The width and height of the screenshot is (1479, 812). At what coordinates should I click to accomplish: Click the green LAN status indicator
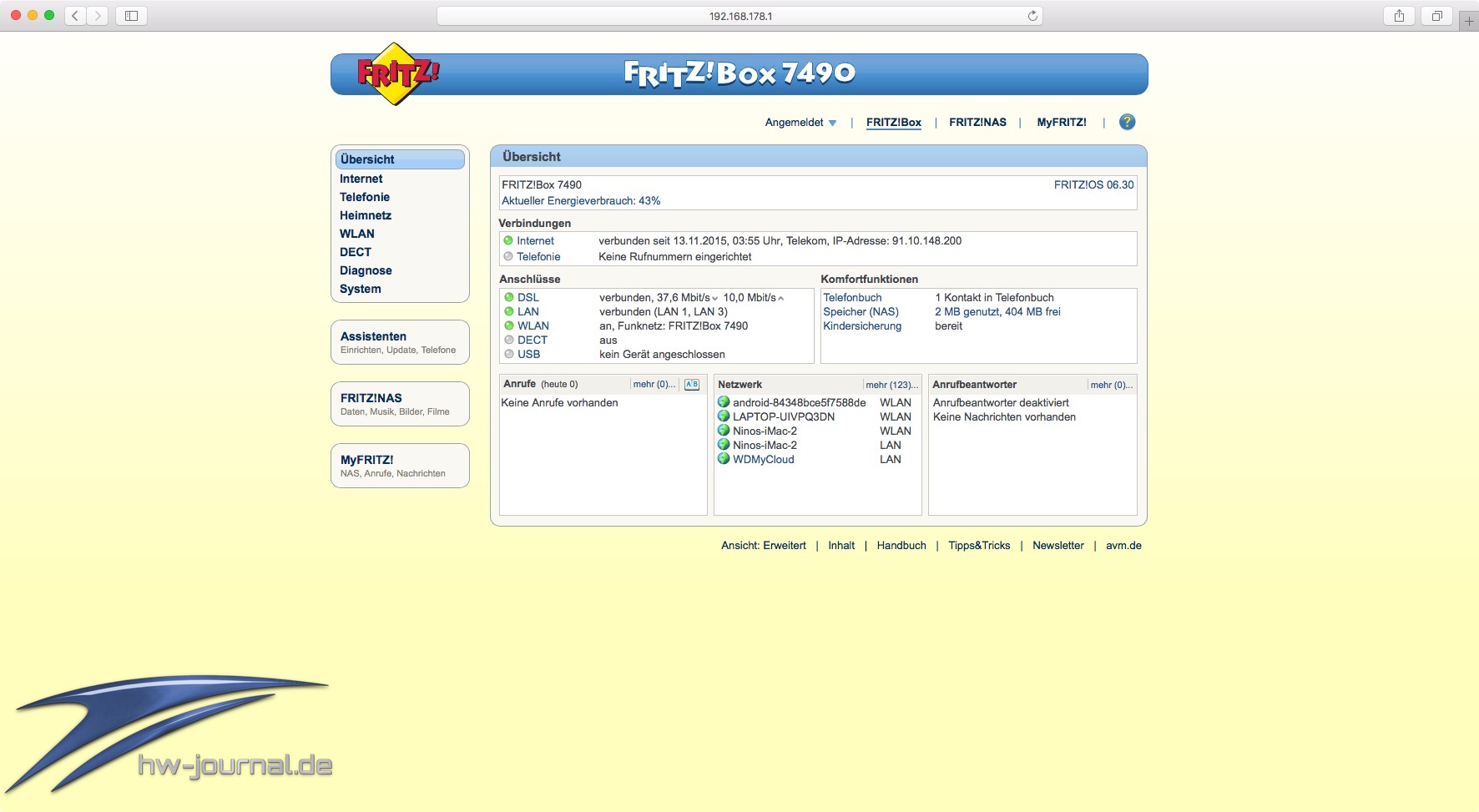[x=509, y=311]
